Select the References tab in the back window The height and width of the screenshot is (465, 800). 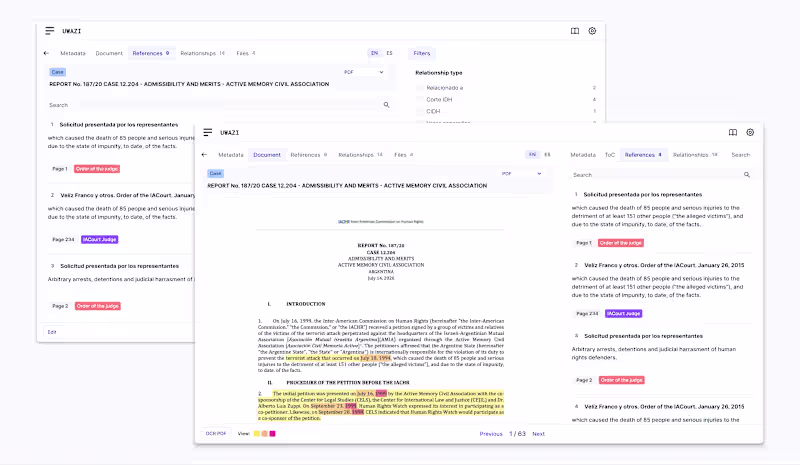151,53
